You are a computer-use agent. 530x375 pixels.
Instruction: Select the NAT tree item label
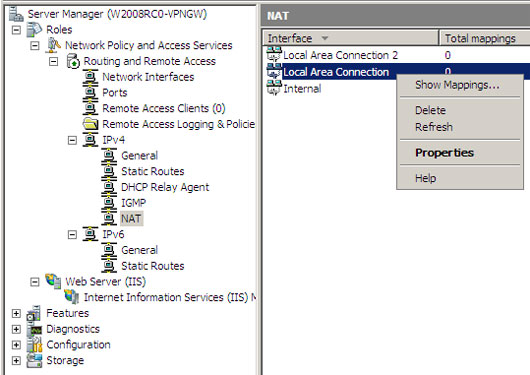click(x=131, y=219)
